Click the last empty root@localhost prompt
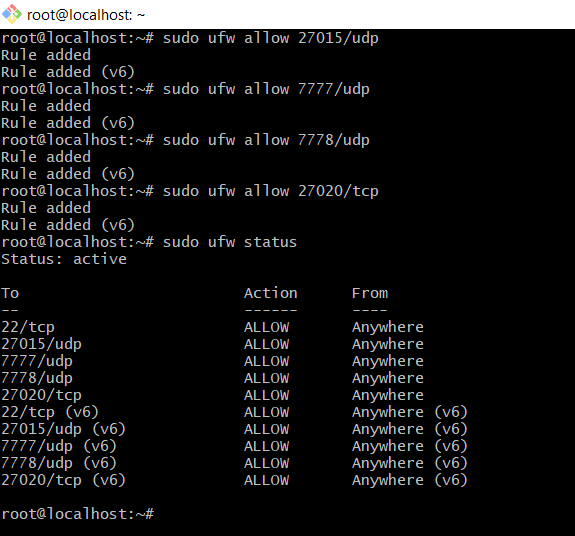The height and width of the screenshot is (536, 575). point(77,514)
